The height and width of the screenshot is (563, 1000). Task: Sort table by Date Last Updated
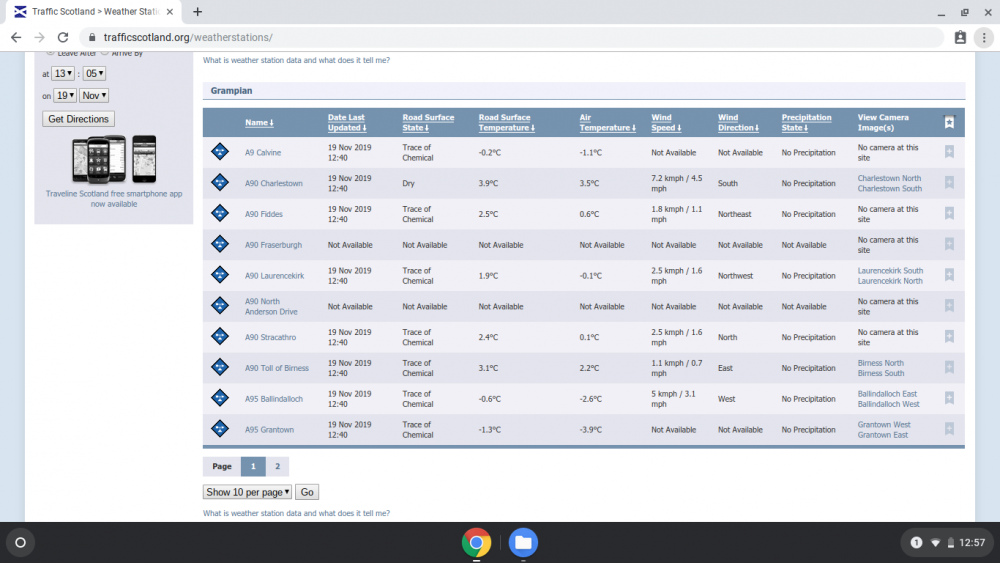(x=347, y=122)
